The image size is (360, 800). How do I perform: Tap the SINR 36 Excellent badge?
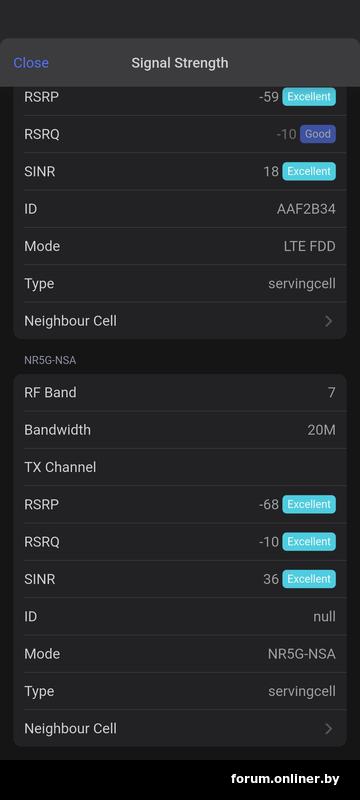(309, 579)
